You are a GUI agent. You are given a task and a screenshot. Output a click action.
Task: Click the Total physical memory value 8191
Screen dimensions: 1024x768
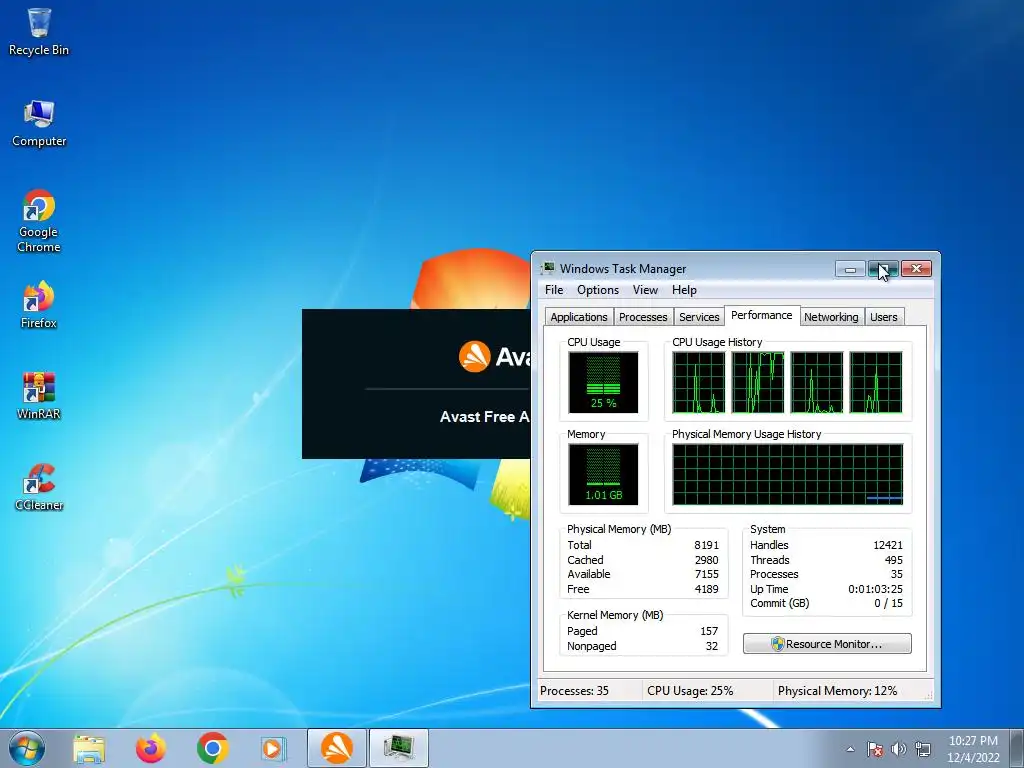(x=706, y=545)
